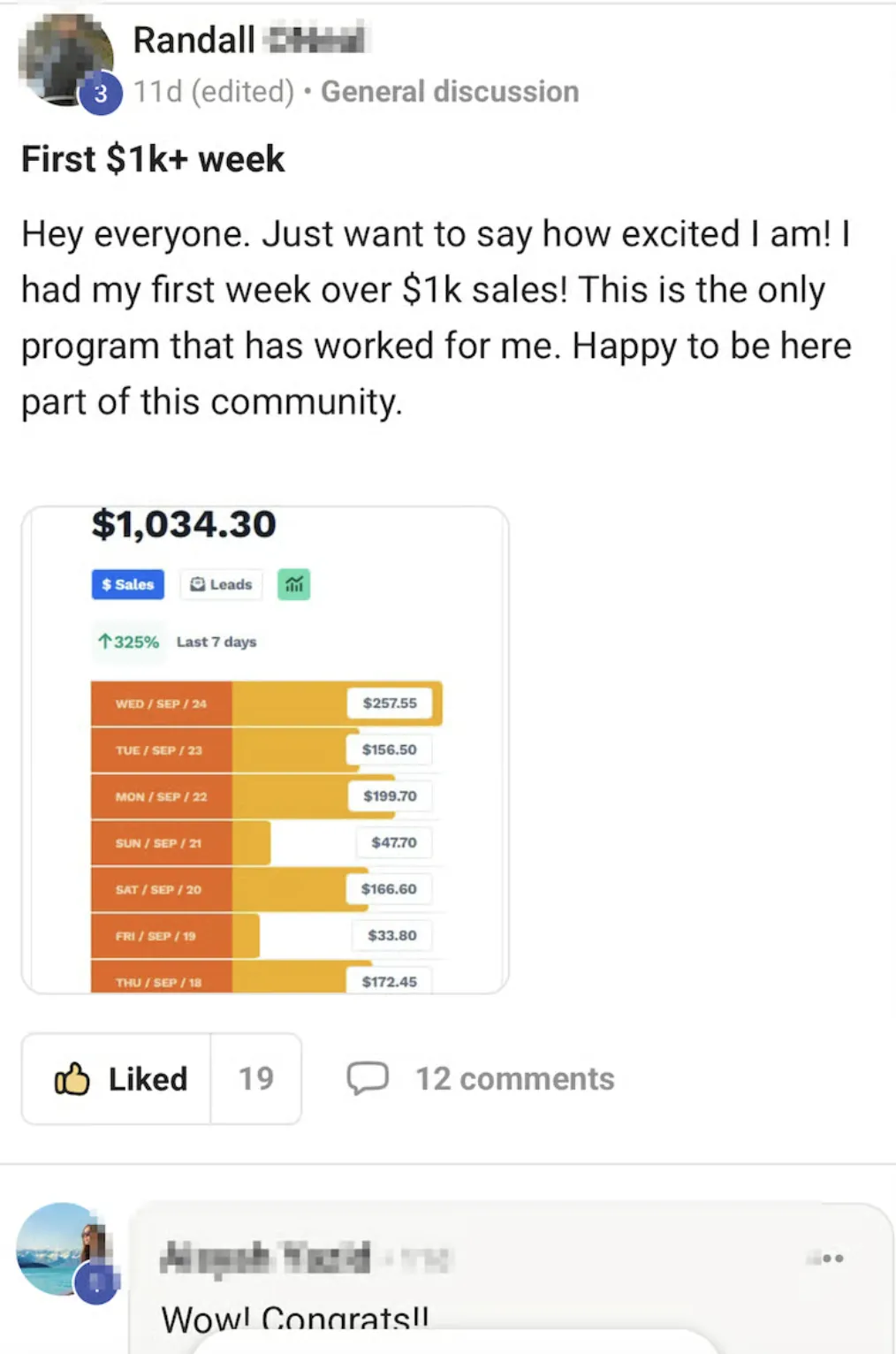Click the Leads tab in sales image
896x1354 pixels.
[x=222, y=584]
